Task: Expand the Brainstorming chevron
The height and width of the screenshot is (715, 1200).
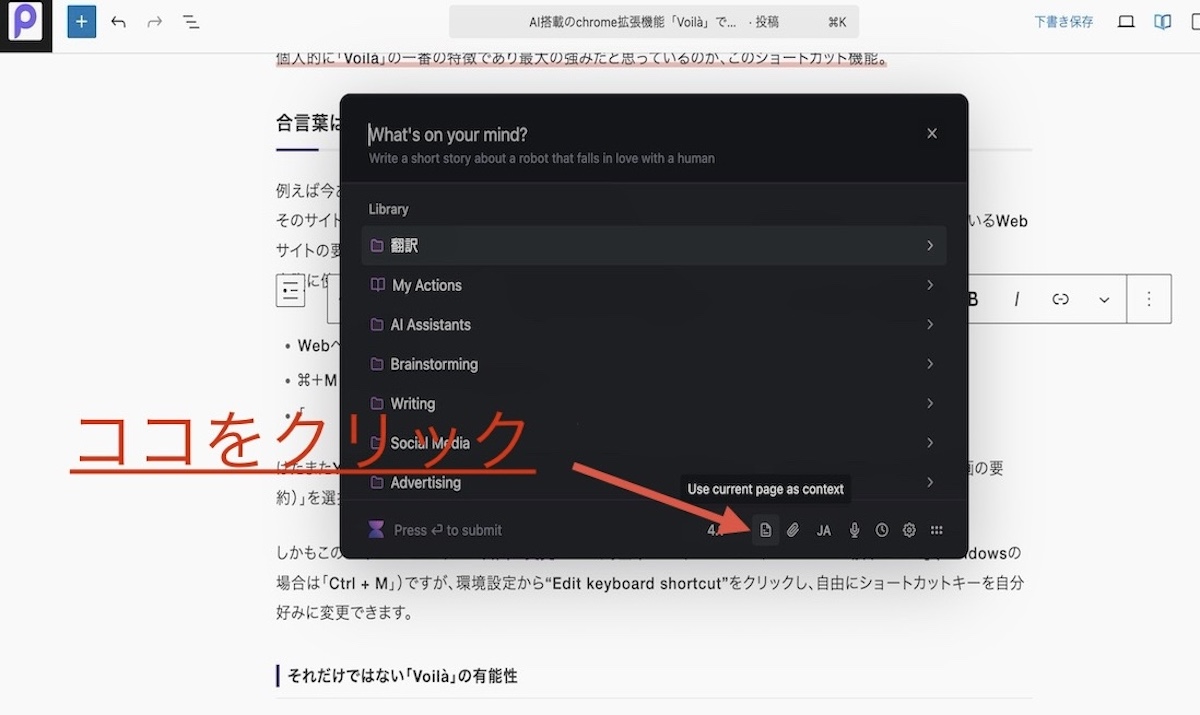Action: click(930, 364)
